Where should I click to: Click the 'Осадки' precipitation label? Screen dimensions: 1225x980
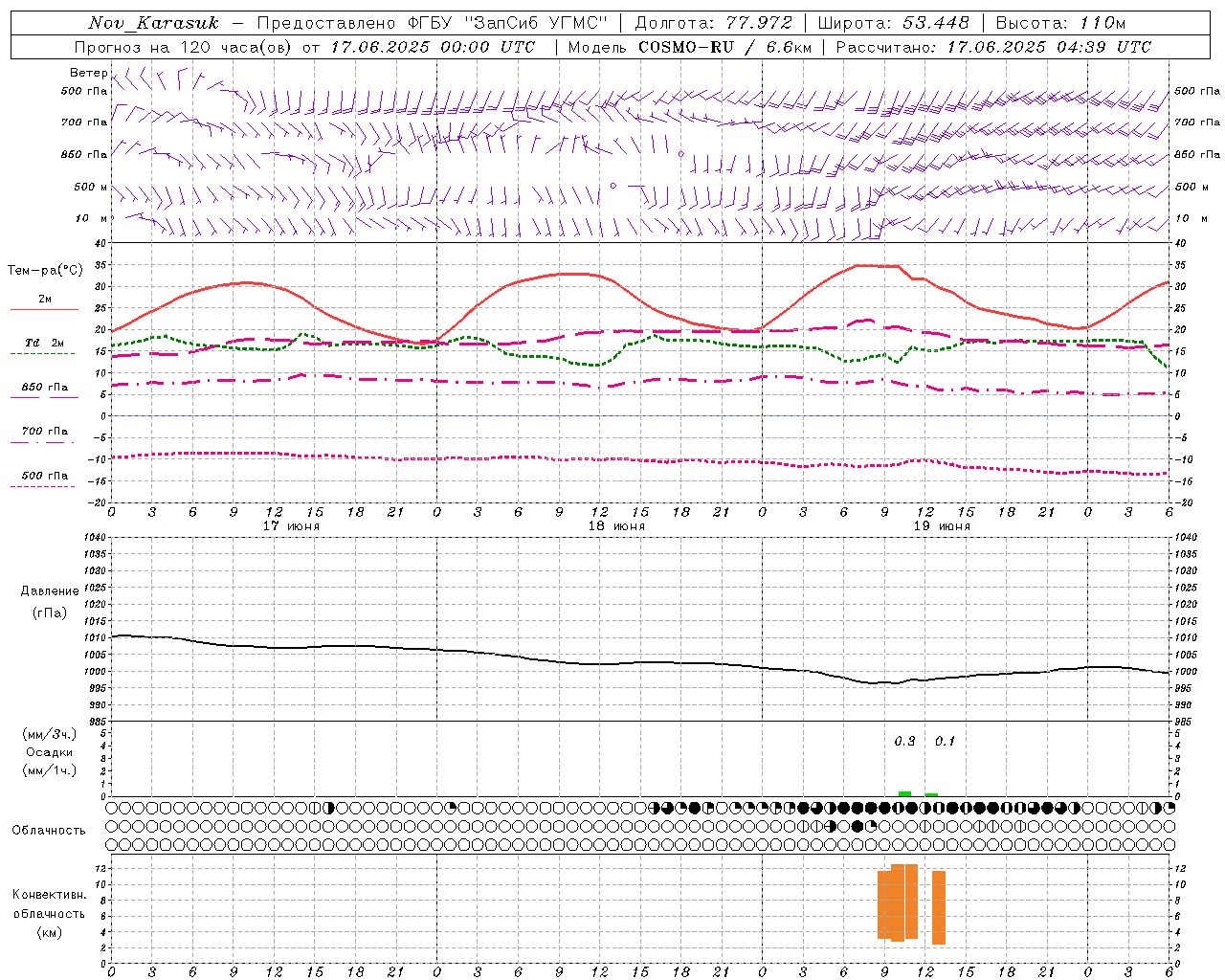(x=50, y=752)
